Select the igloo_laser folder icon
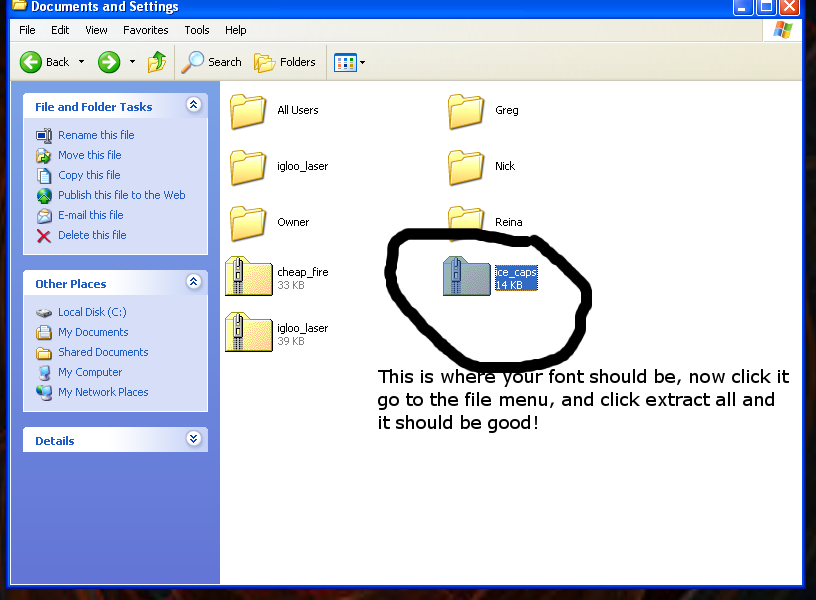The height and width of the screenshot is (600, 816). coord(248,167)
